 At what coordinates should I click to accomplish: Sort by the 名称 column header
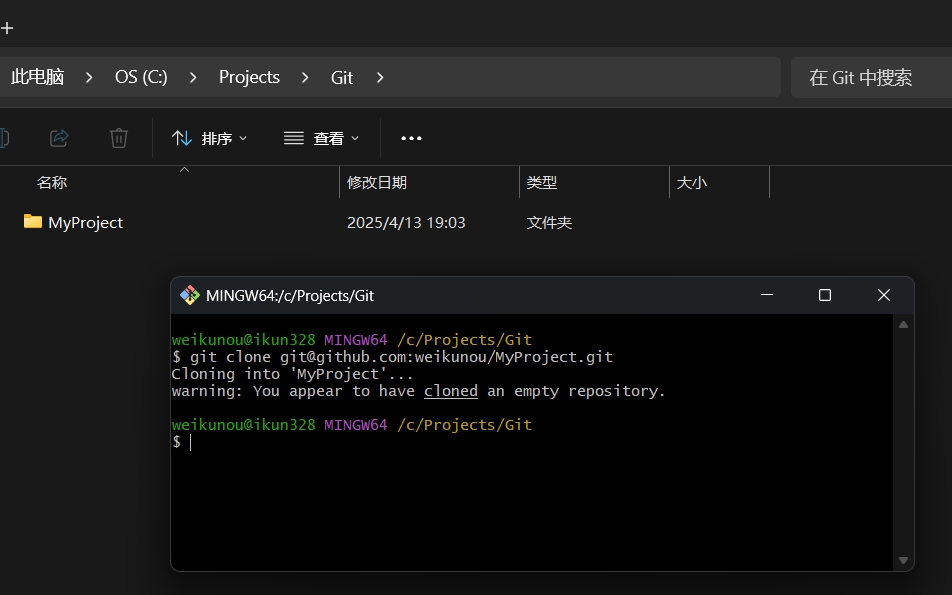point(52,183)
